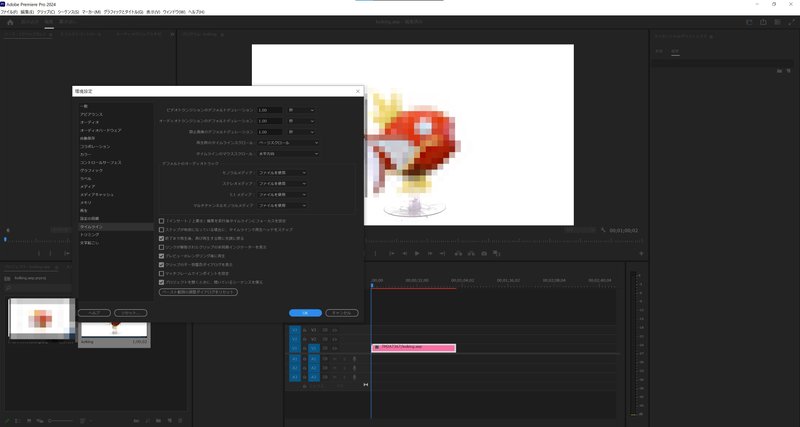Switch Project panel to list view

click(x=17, y=421)
